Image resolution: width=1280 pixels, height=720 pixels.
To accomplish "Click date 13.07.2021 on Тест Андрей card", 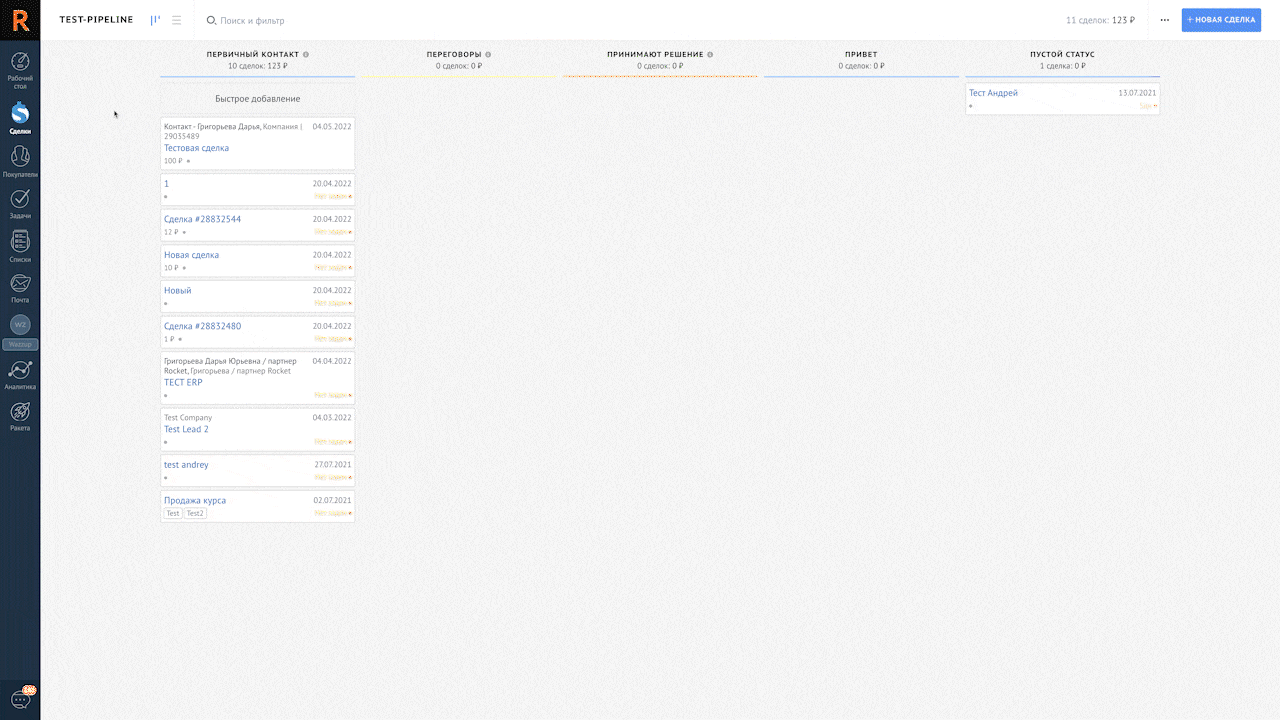I will click(1137, 93).
